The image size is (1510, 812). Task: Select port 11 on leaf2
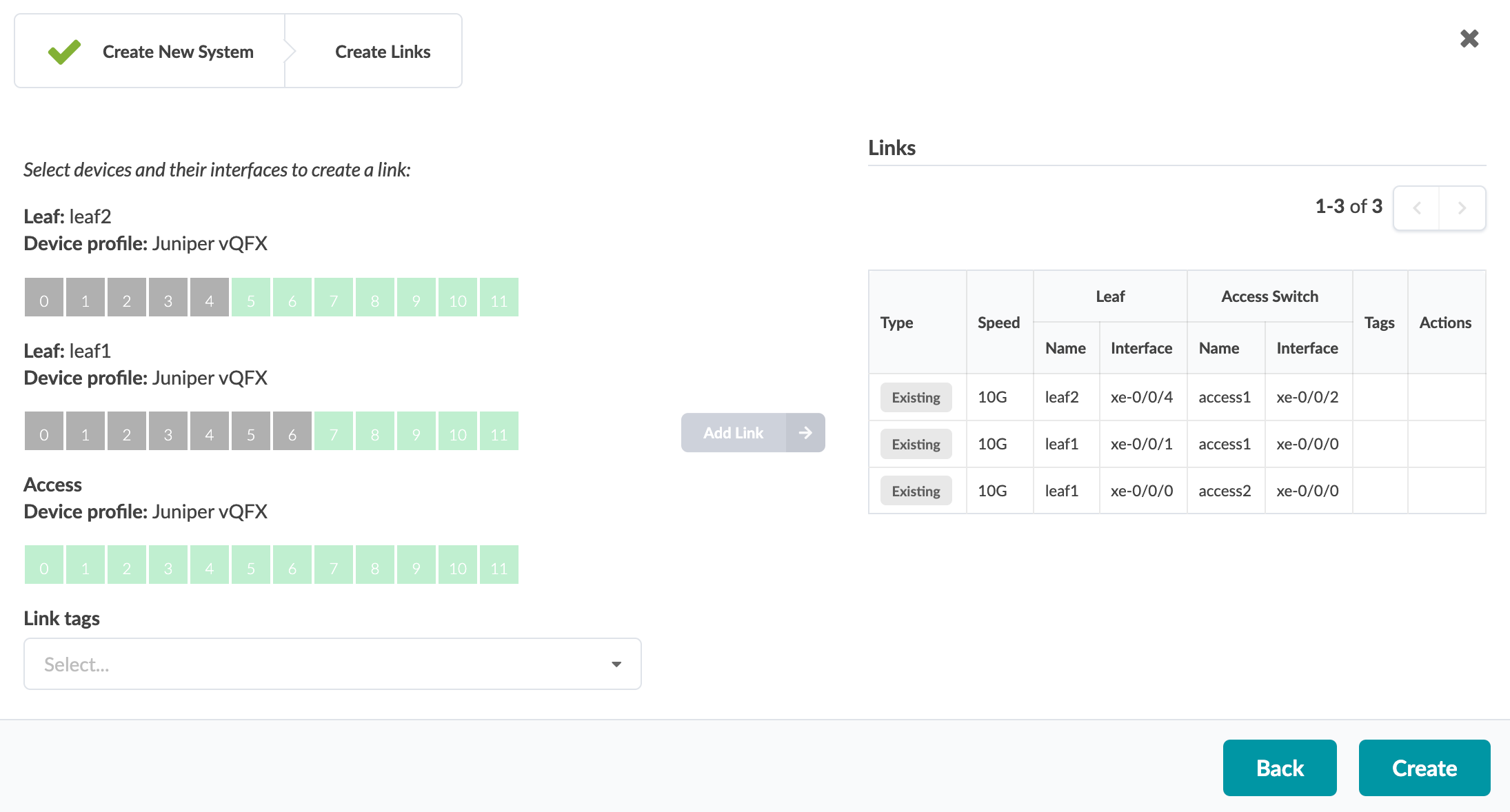tap(499, 298)
